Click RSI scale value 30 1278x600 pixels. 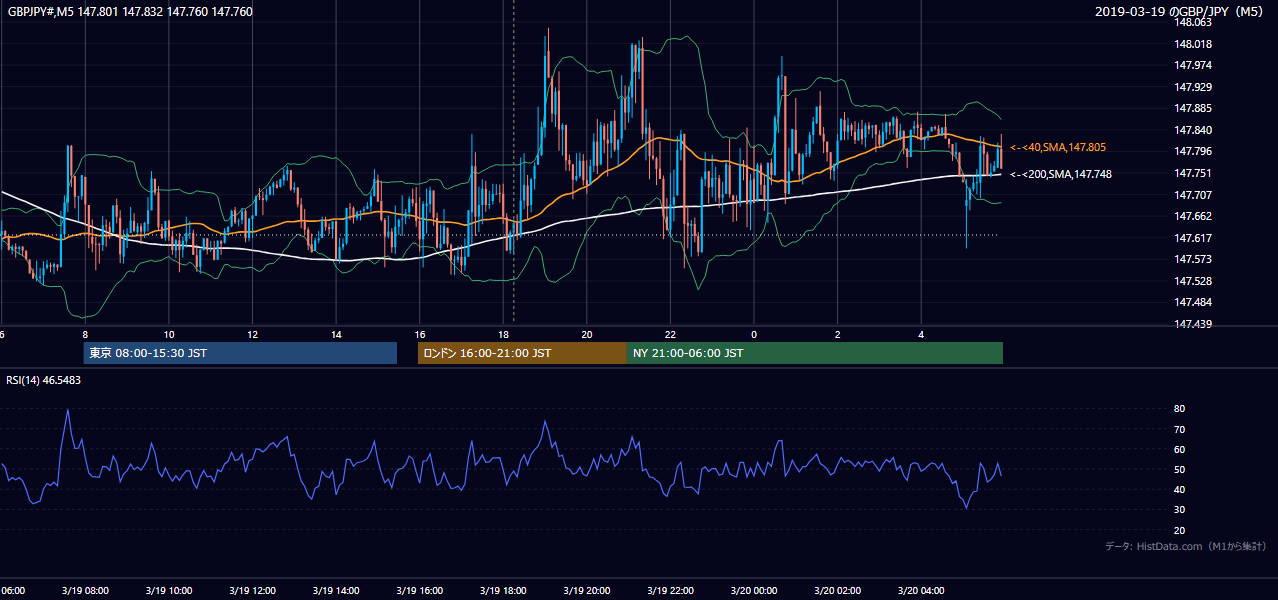click(1179, 510)
